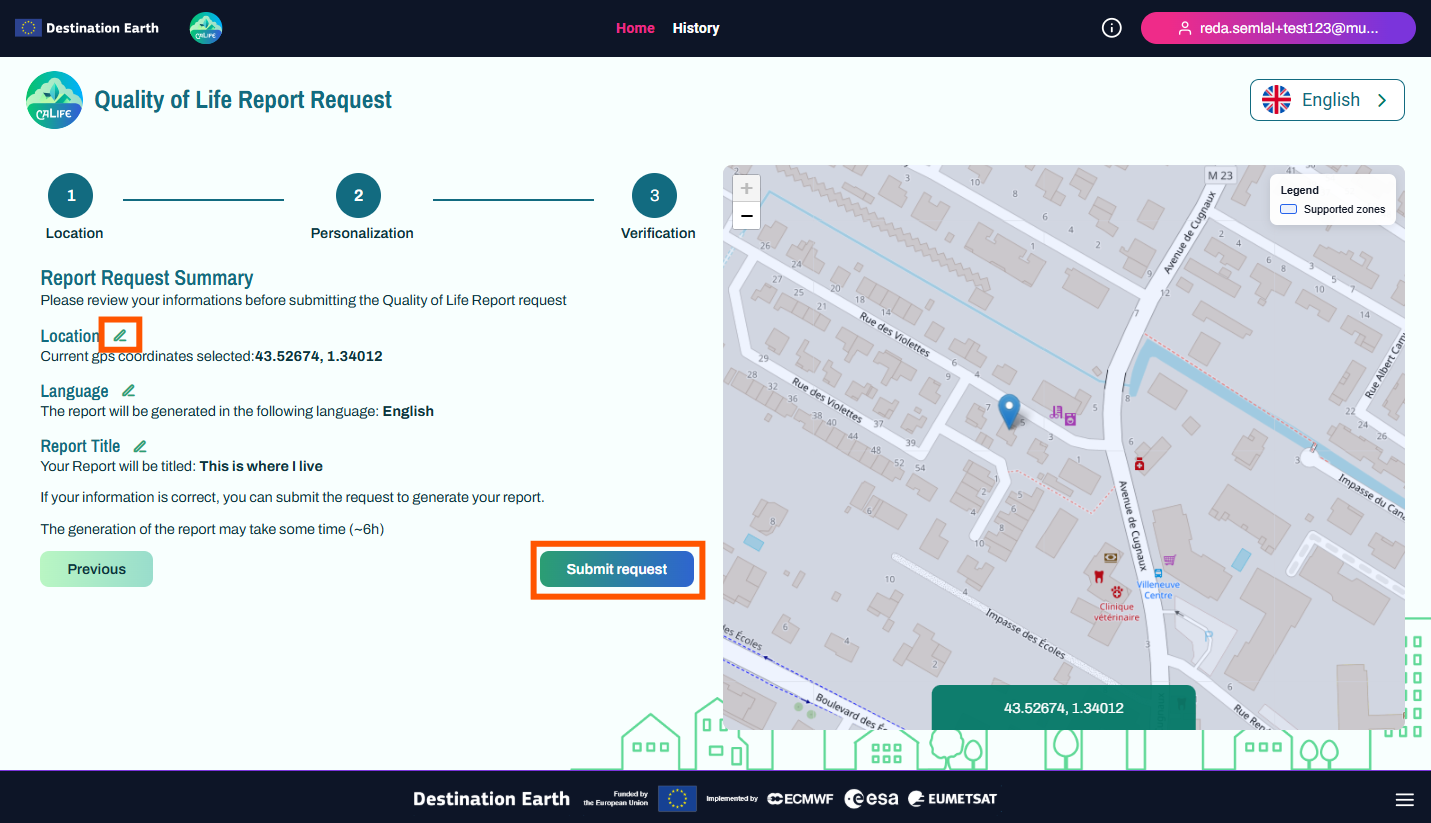
Task: Click the CaLife logo in the top bar
Action: [x=206, y=28]
